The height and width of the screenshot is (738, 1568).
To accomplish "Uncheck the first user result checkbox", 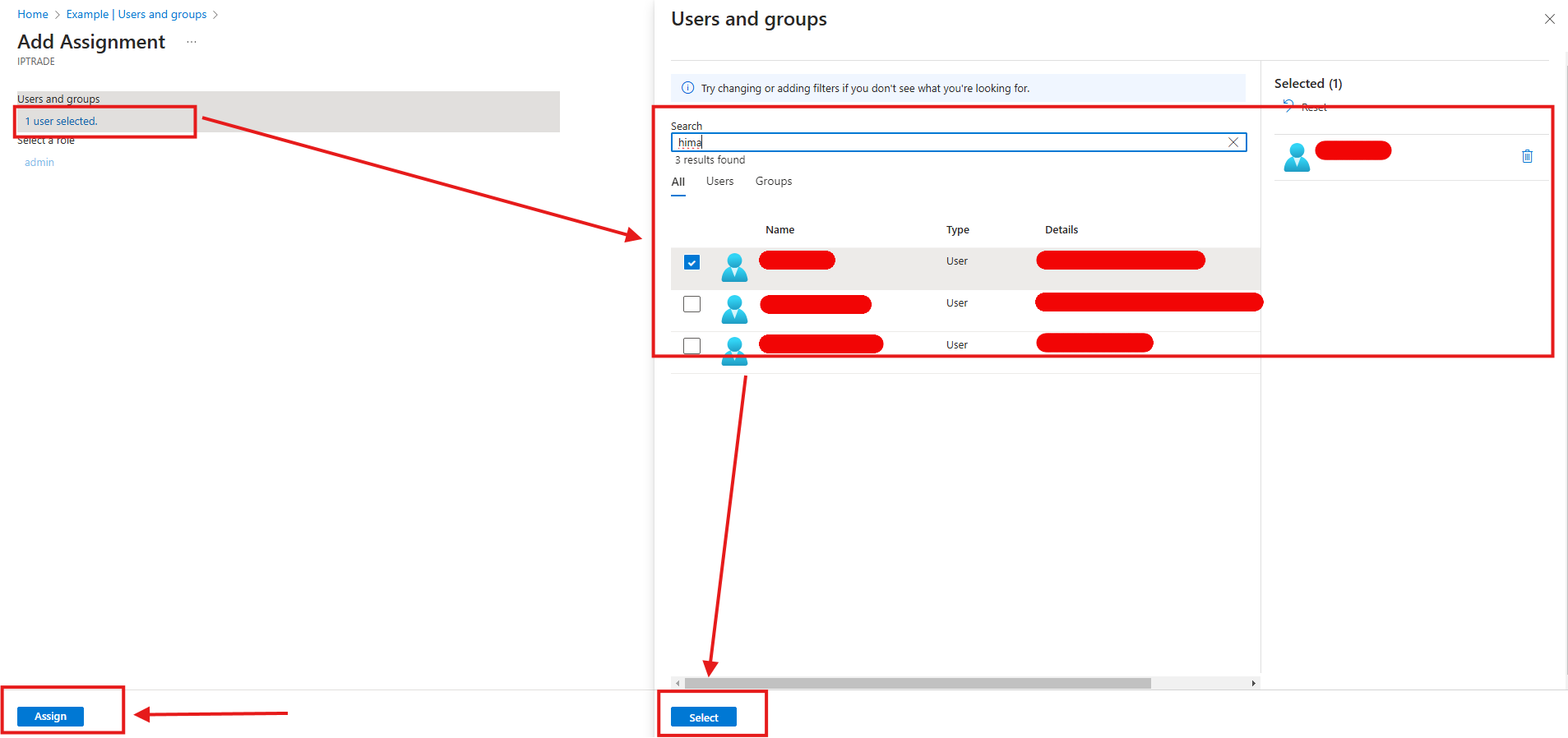I will (691, 262).
